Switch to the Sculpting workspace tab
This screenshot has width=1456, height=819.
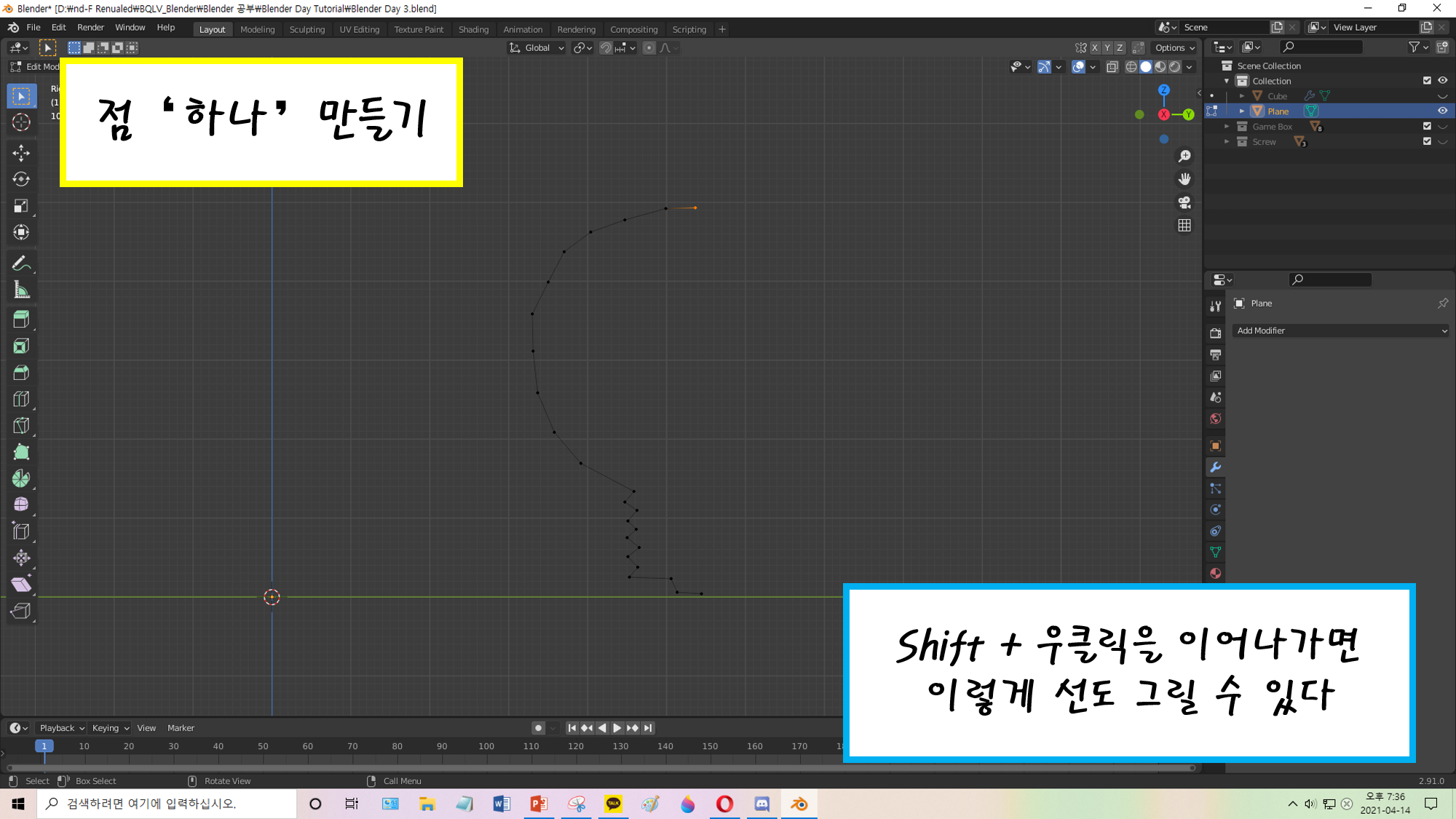tap(306, 29)
